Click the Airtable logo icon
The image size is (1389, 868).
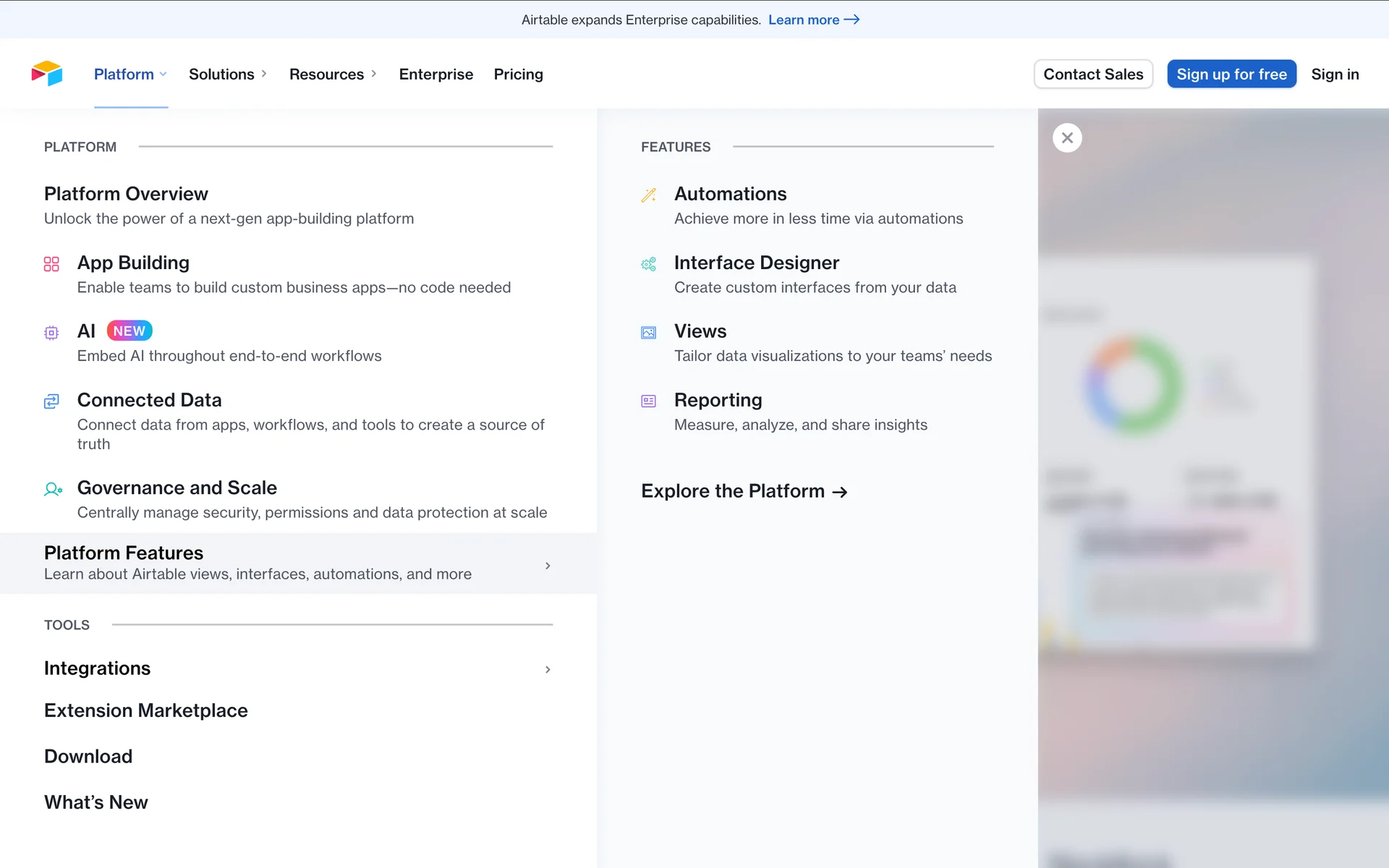47,74
